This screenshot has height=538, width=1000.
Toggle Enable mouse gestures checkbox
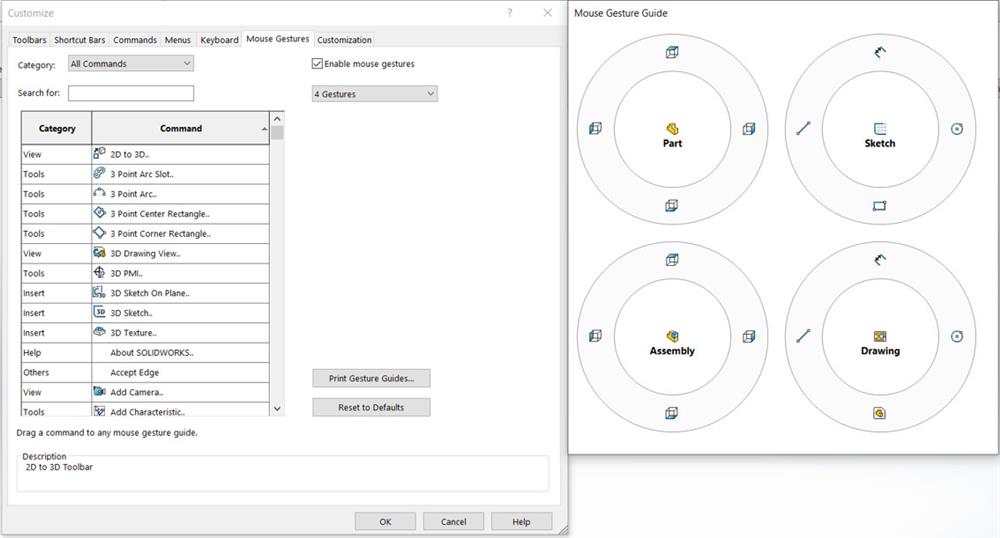click(317, 63)
